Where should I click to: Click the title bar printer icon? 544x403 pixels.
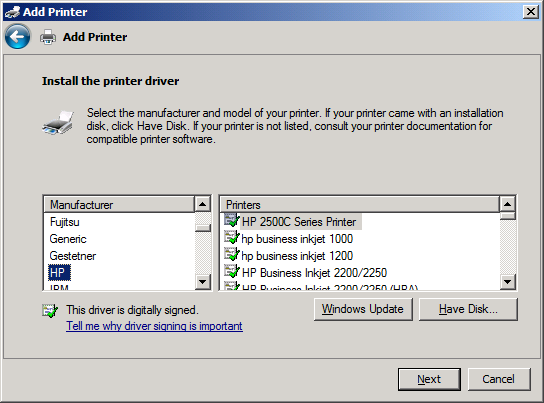[x=12, y=12]
